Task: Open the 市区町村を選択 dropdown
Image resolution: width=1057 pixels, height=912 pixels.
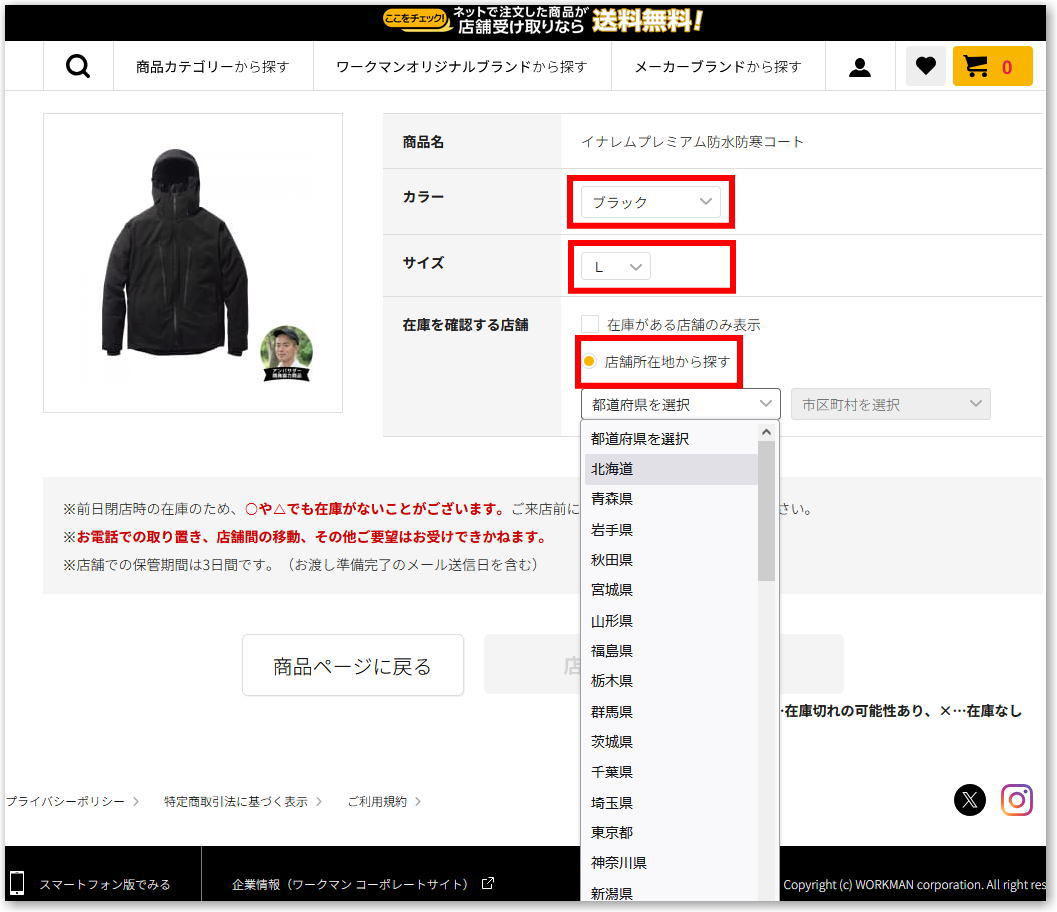Action: (x=890, y=404)
